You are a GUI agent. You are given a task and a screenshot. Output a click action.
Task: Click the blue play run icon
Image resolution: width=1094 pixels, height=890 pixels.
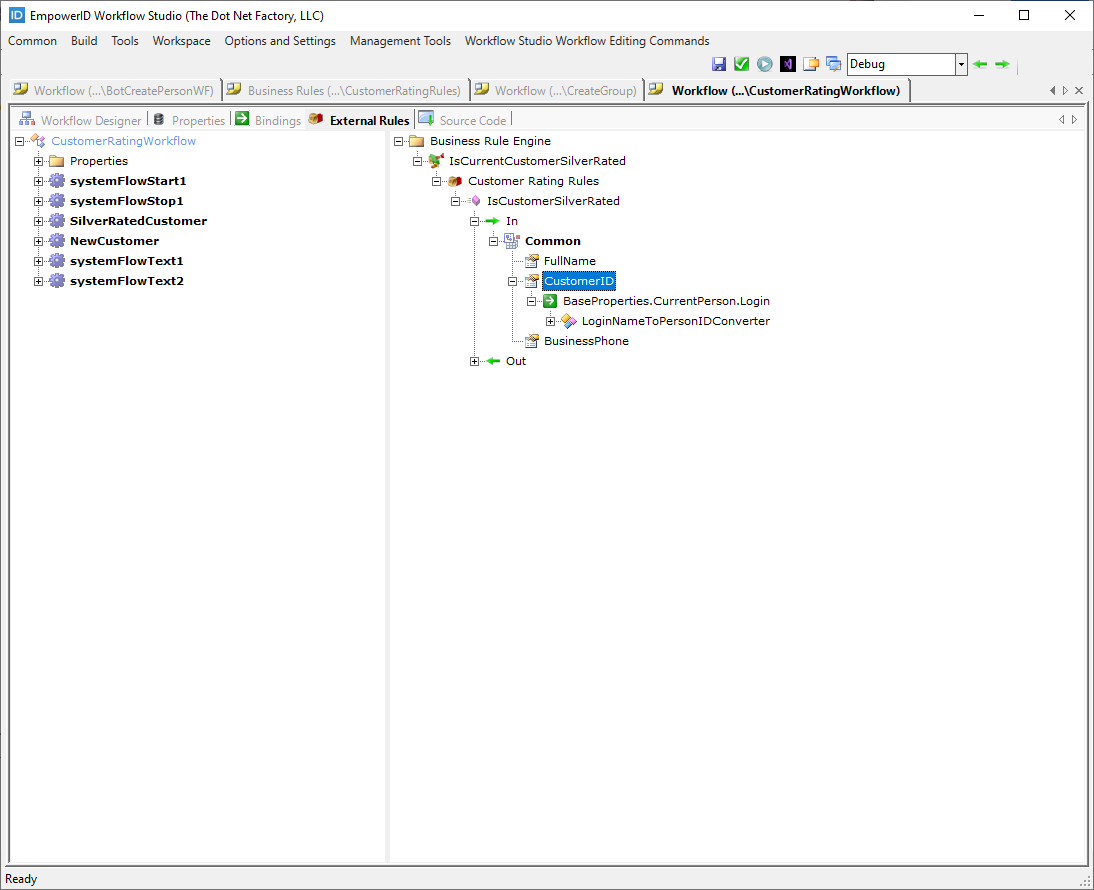coord(765,64)
